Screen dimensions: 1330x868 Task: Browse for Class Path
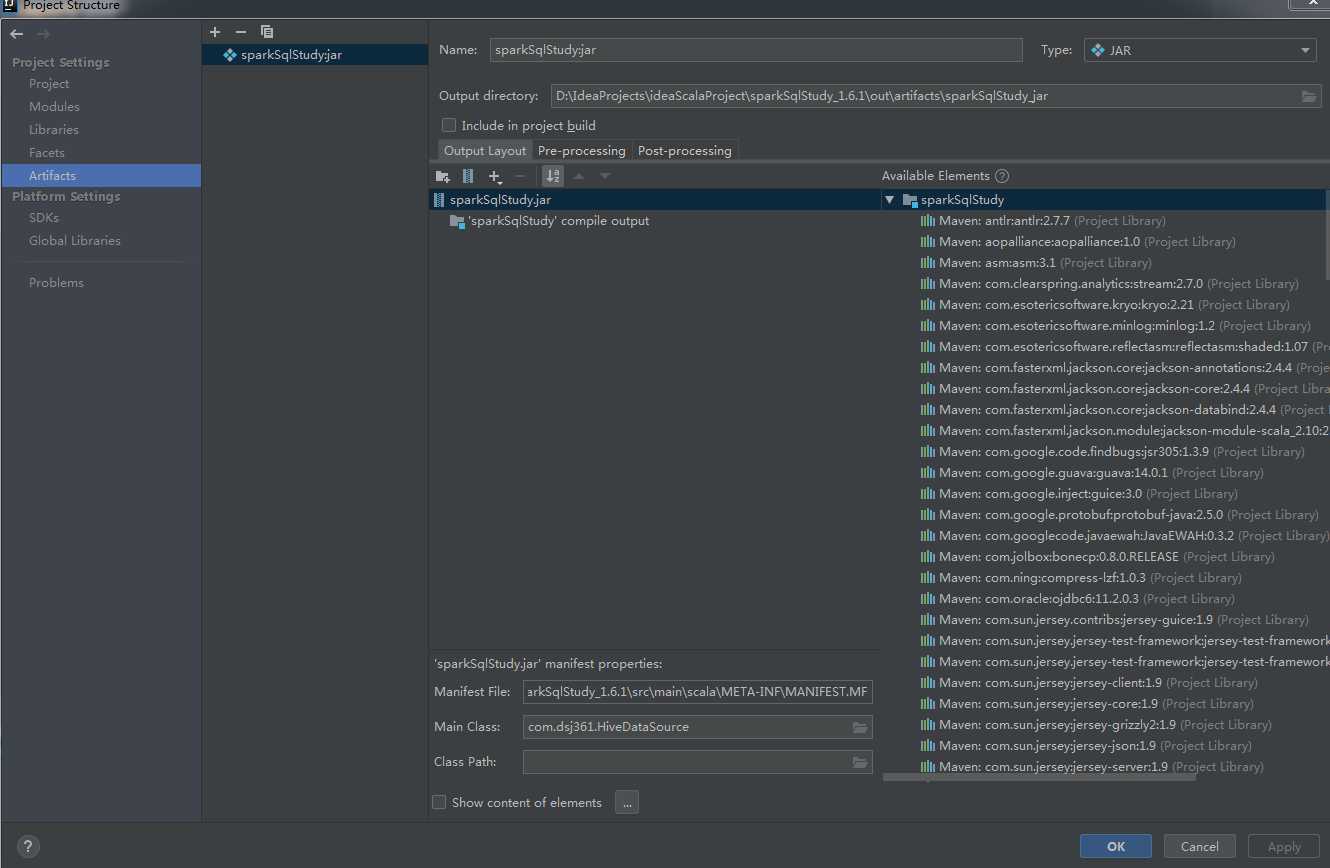(860, 762)
